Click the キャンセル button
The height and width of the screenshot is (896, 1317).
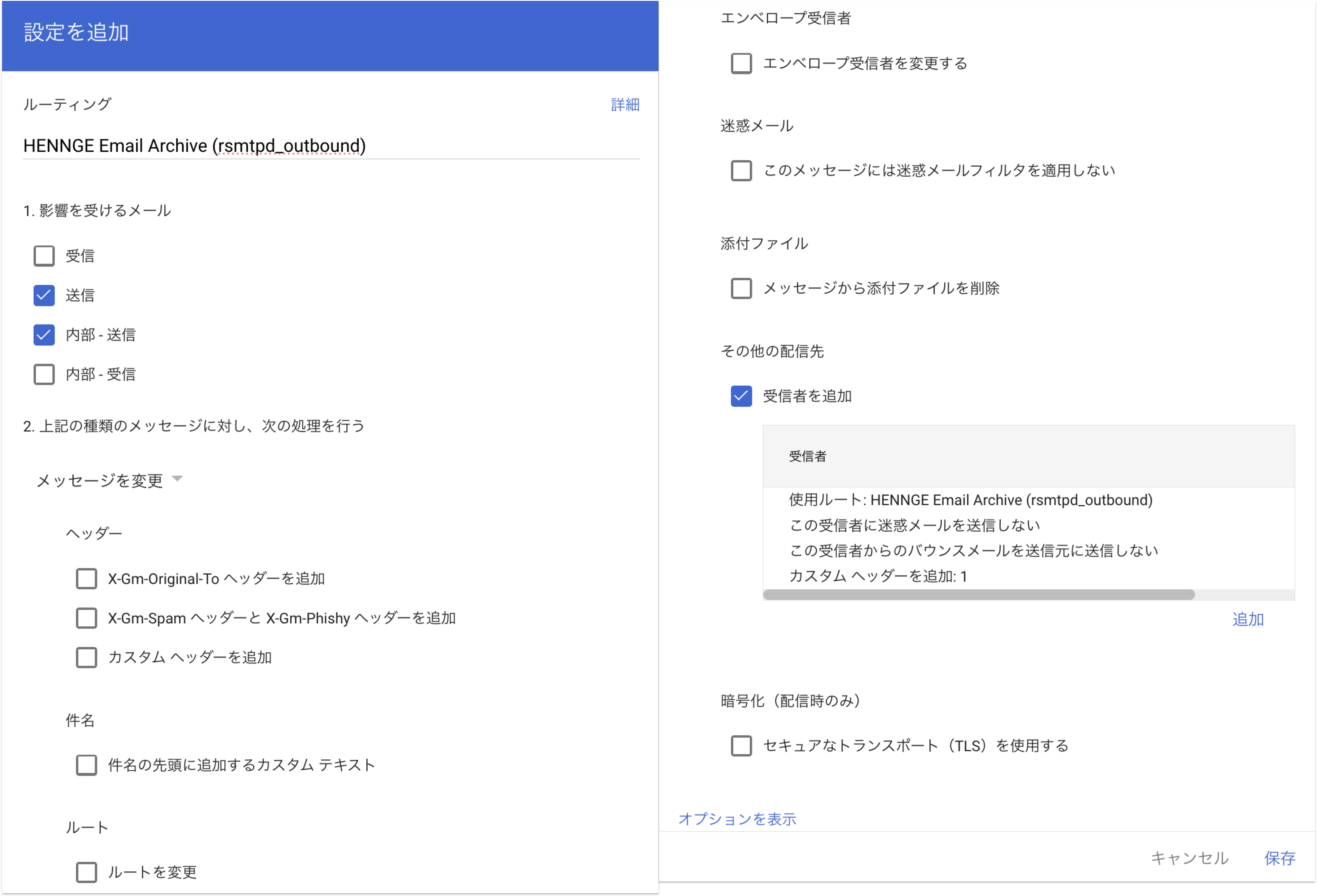point(1189,858)
